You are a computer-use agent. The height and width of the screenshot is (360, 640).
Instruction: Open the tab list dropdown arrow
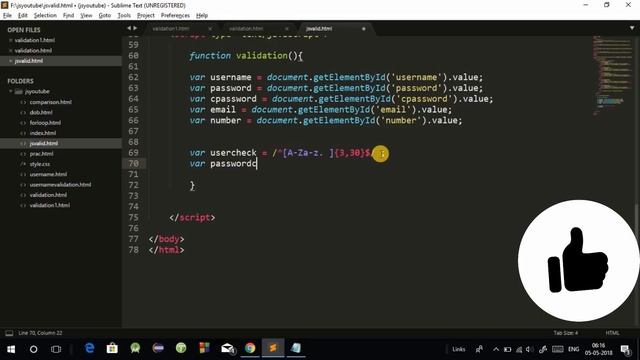(x=632, y=28)
